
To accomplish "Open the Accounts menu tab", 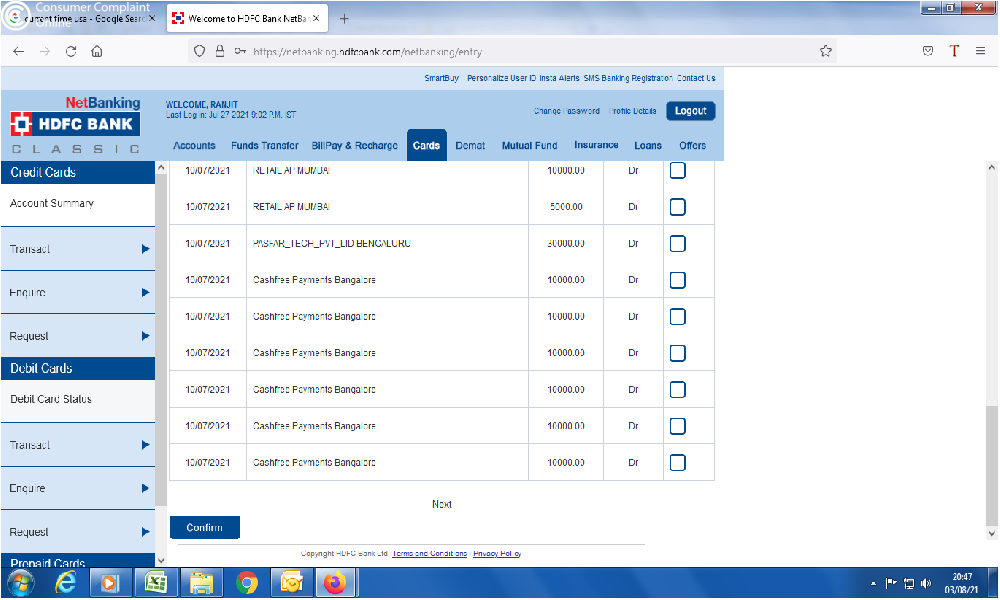I will [x=194, y=146].
